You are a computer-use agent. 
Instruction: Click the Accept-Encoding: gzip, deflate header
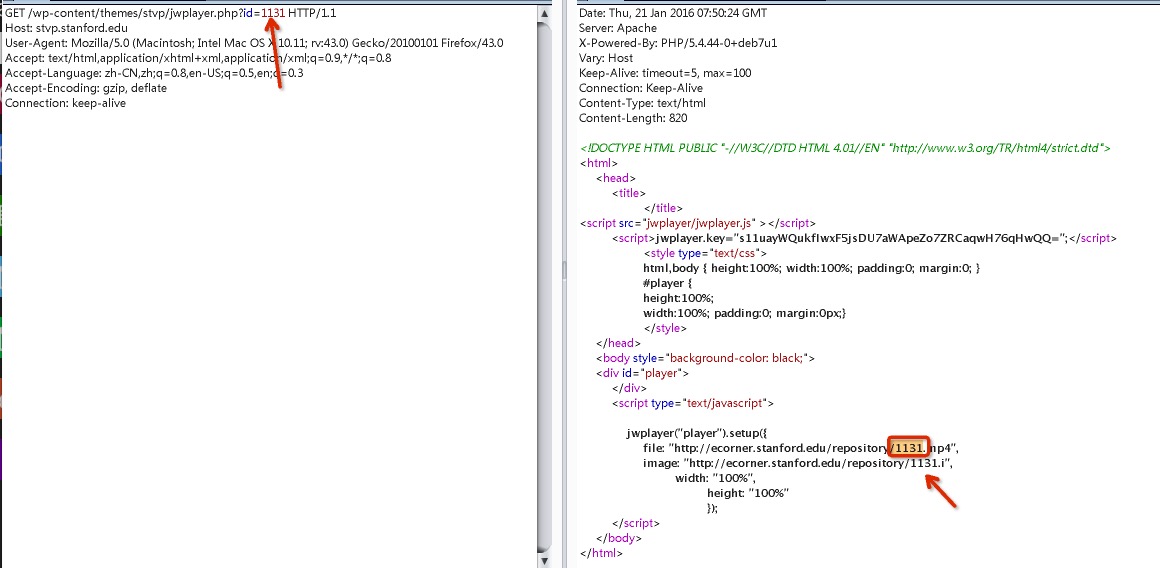86,88
